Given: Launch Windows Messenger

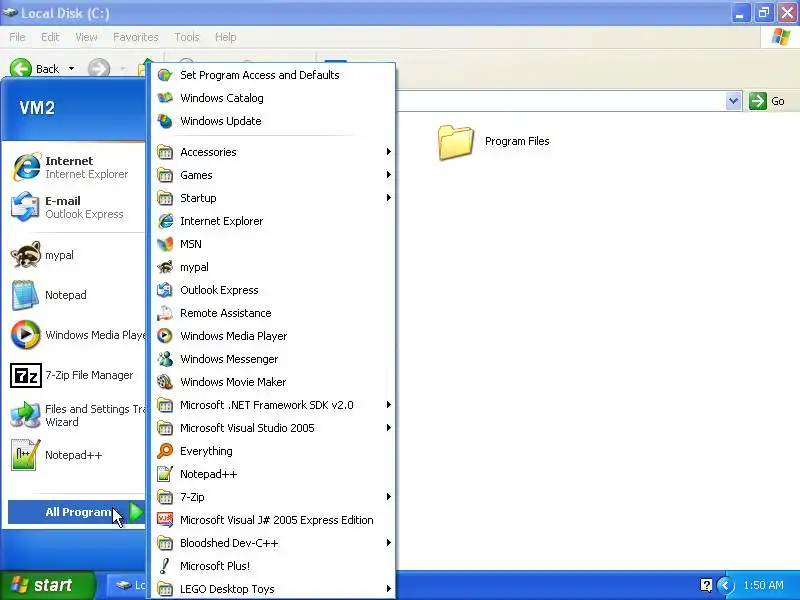Looking at the screenshot, I should pyautogui.click(x=271, y=359).
